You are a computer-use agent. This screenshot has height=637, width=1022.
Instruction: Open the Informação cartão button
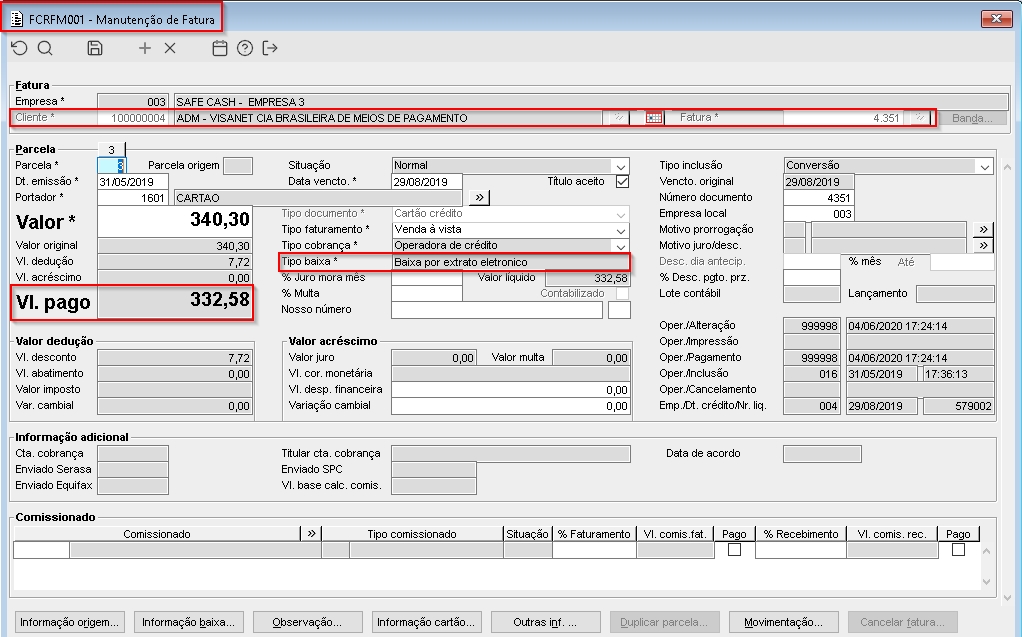click(426, 622)
